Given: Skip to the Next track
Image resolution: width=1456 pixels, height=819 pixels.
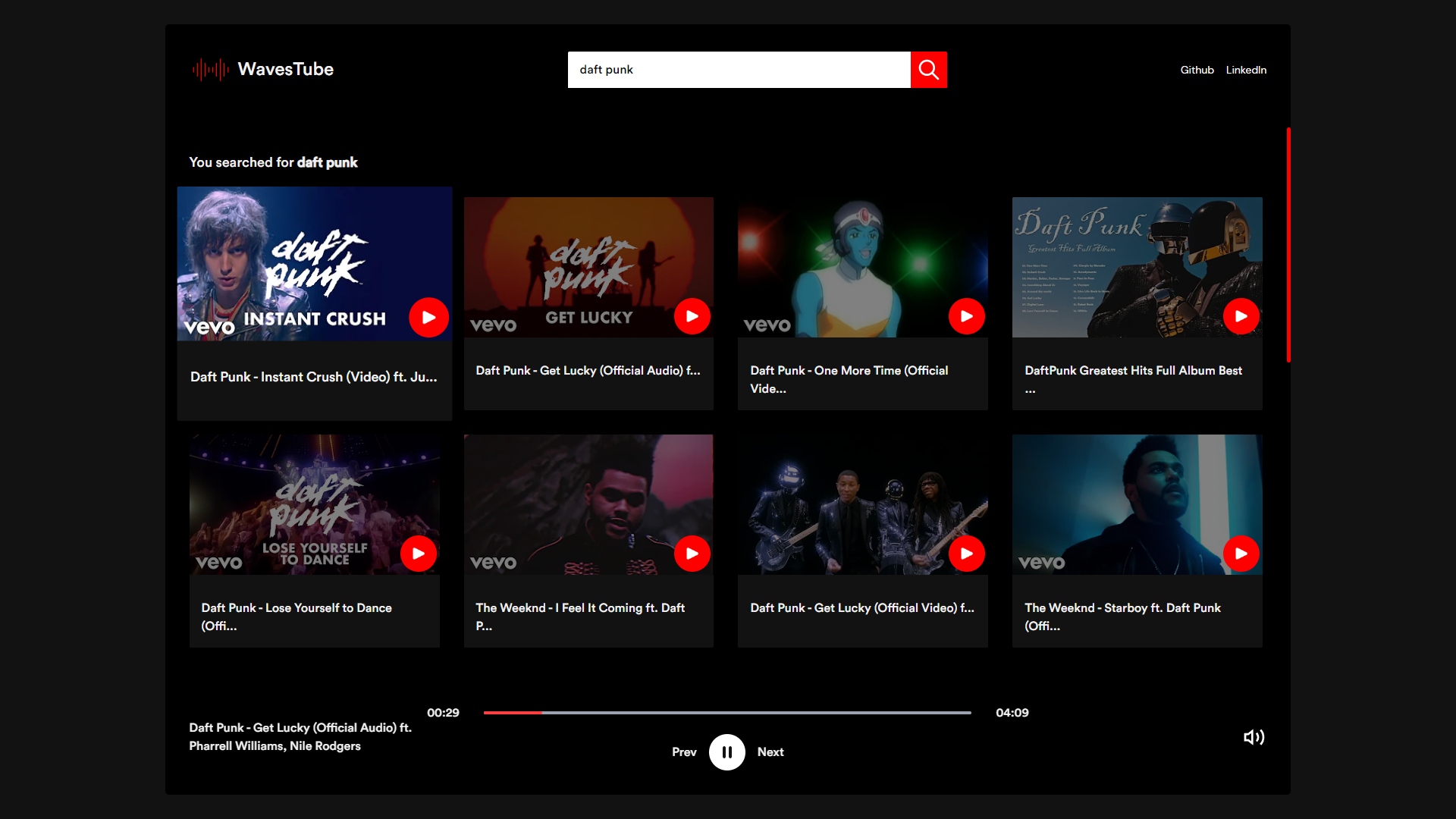Looking at the screenshot, I should [x=770, y=752].
